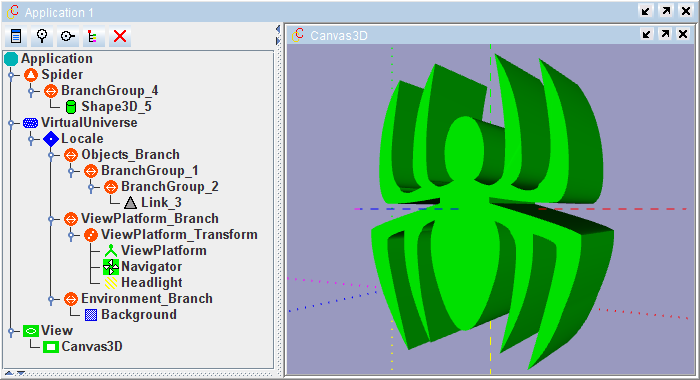The image size is (700, 380).
Task: Select the Spider label in tree
Action: 62,75
